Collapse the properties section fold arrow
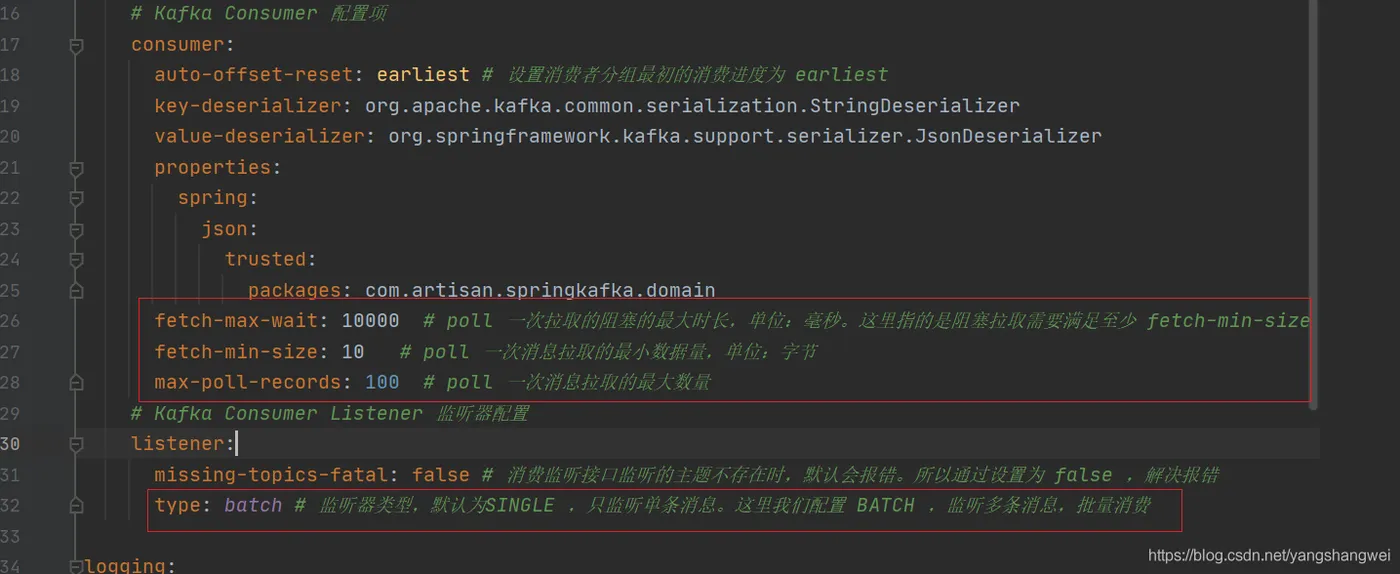Screen dimensions: 1400x574 pyautogui.click(x=77, y=168)
